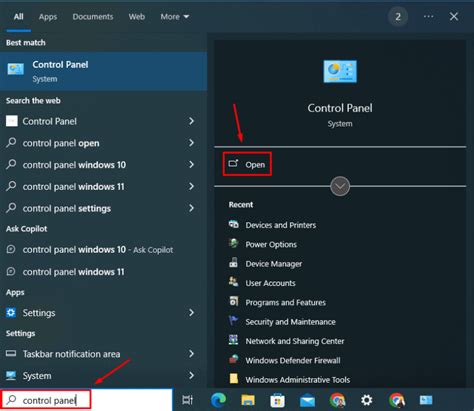
Task: Click the rewards badge showing 2
Action: pyautogui.click(x=398, y=17)
